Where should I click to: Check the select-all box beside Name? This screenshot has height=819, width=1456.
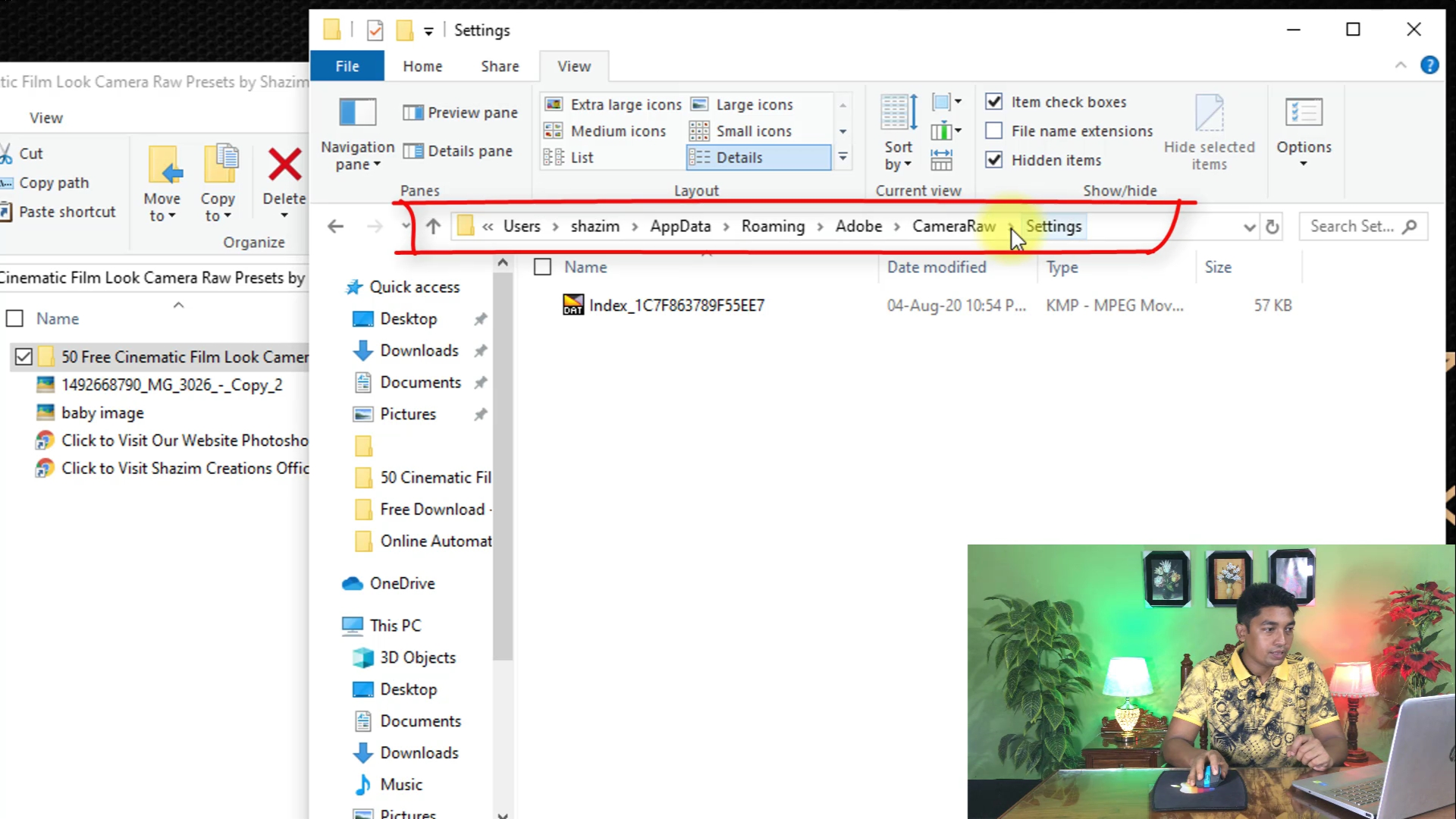point(542,267)
